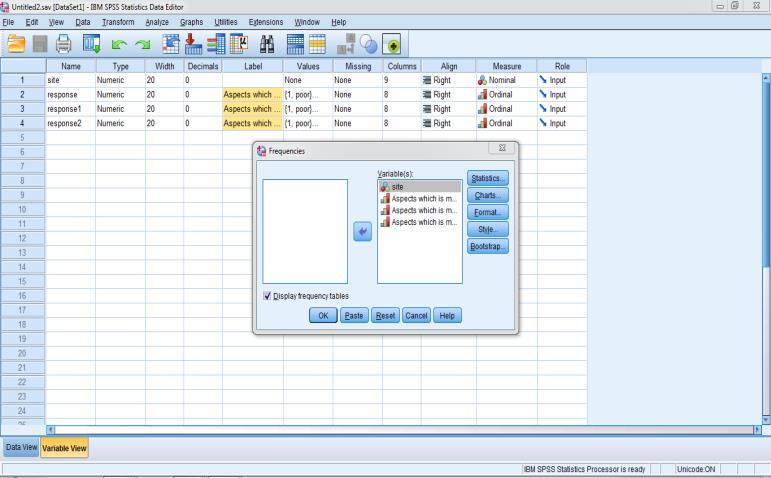Click the Decimals column header
The width and height of the screenshot is (771, 478).
pyautogui.click(x=203, y=66)
